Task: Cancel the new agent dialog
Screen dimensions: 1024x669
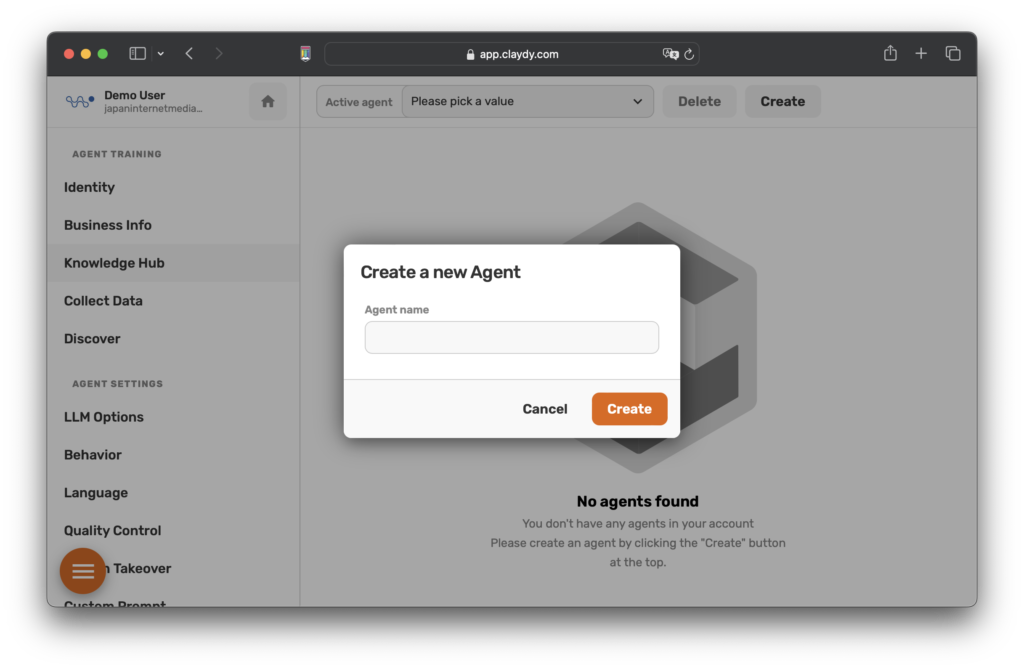Action: [x=545, y=409]
